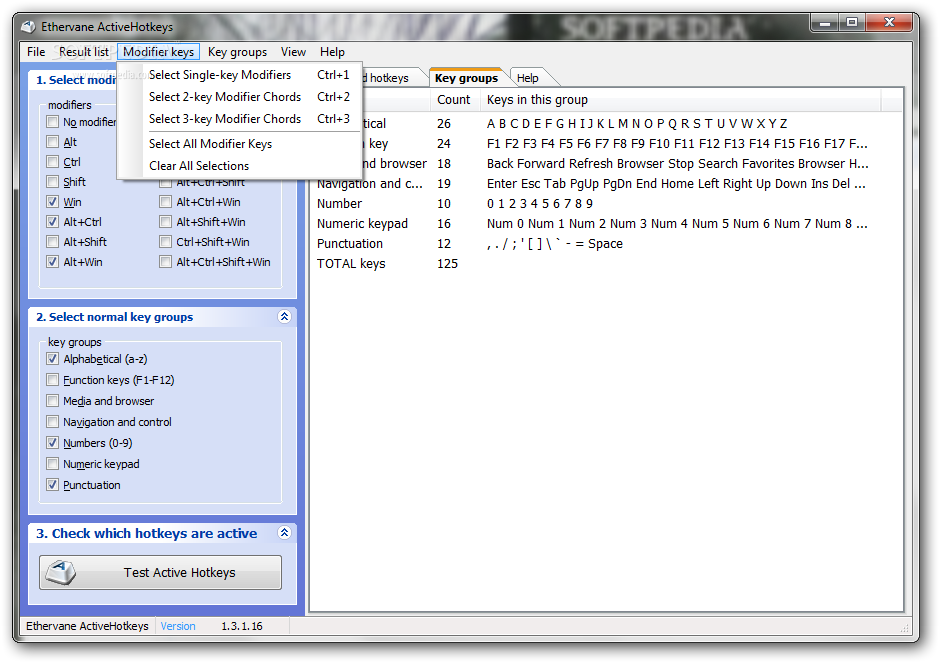The height and width of the screenshot is (663, 940).
Task: Uncheck the Alt+Ctrl checkbox
Action: (53, 222)
